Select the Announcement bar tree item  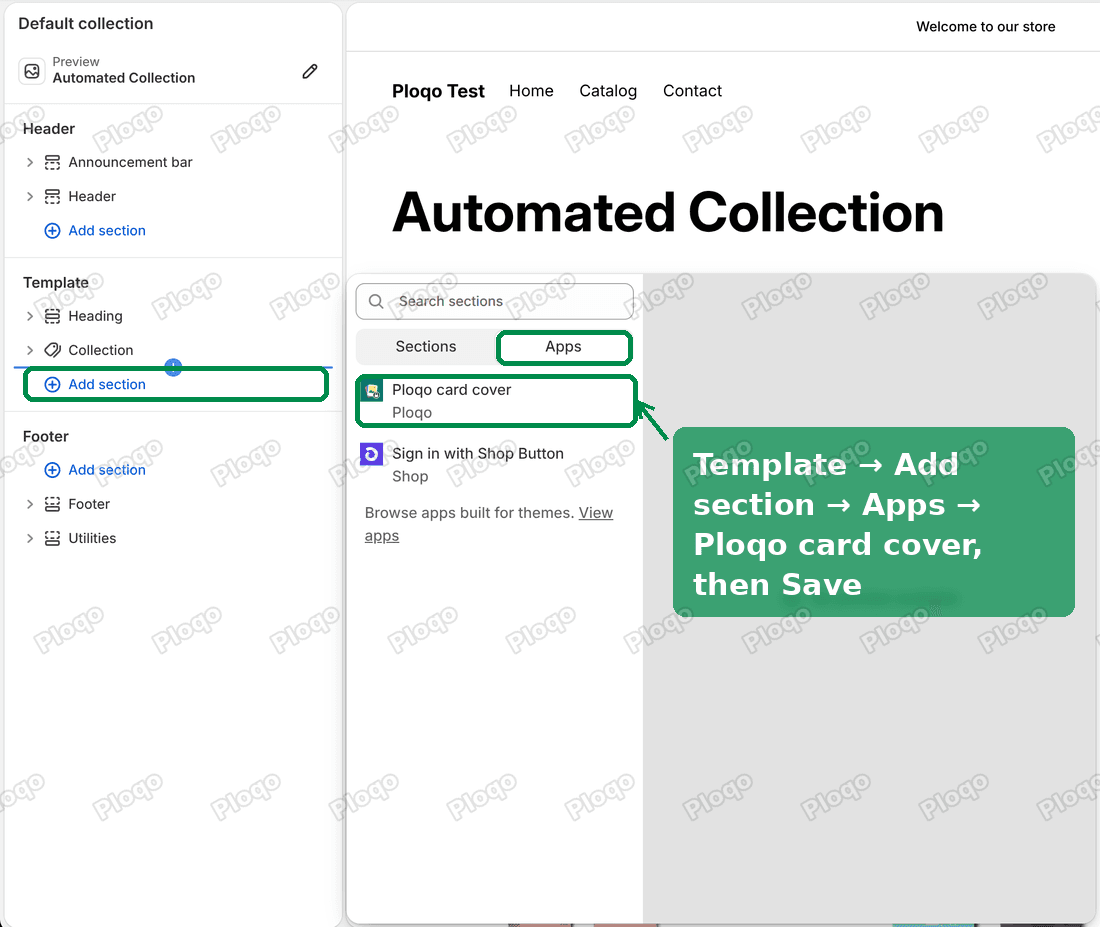(130, 163)
